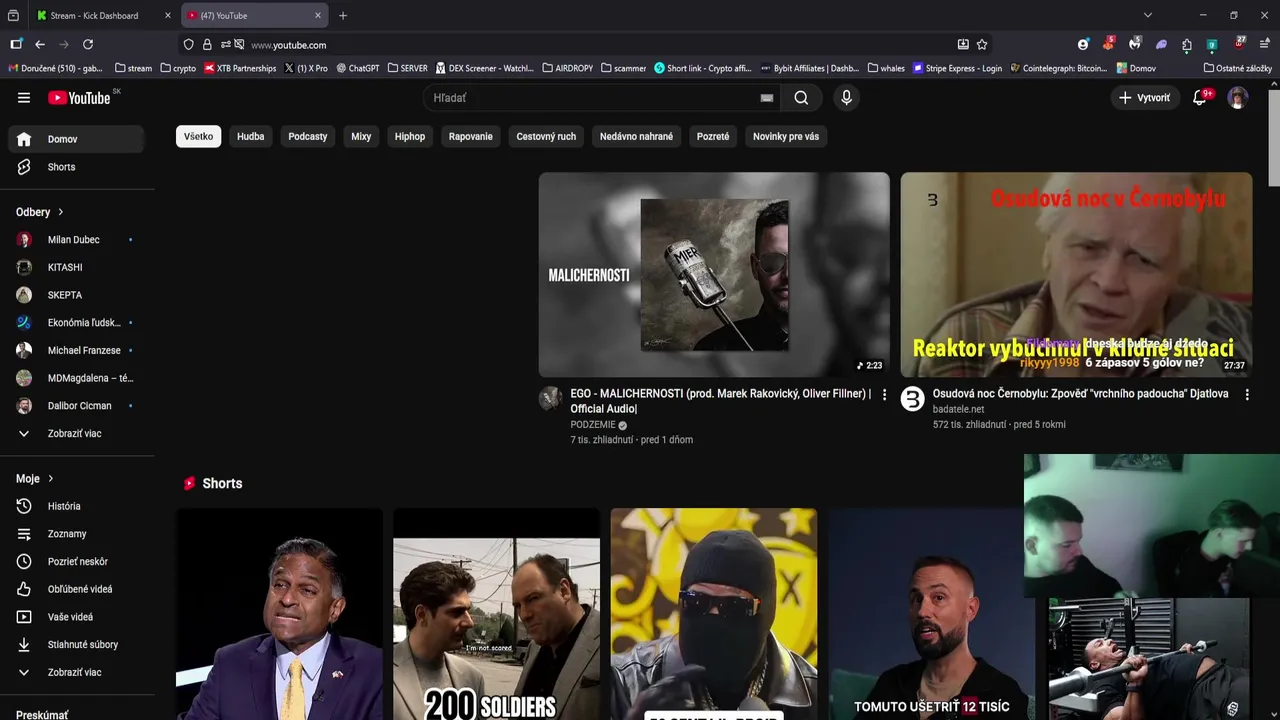Open the Osudová noc v Černobylu thumbnail
The width and height of the screenshot is (1280, 720).
coord(1076,274)
